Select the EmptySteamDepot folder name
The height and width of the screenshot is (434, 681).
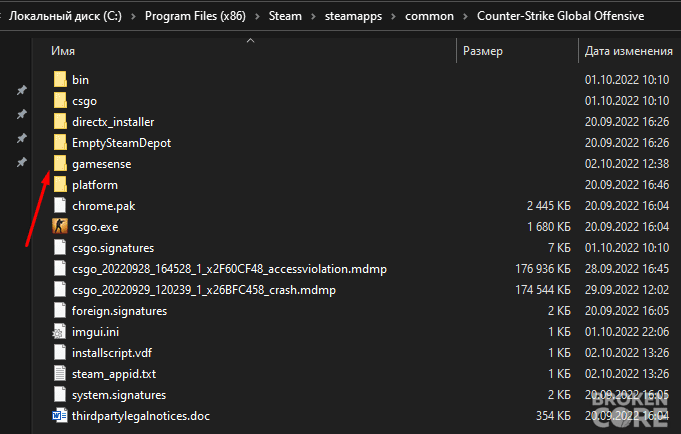(x=121, y=143)
